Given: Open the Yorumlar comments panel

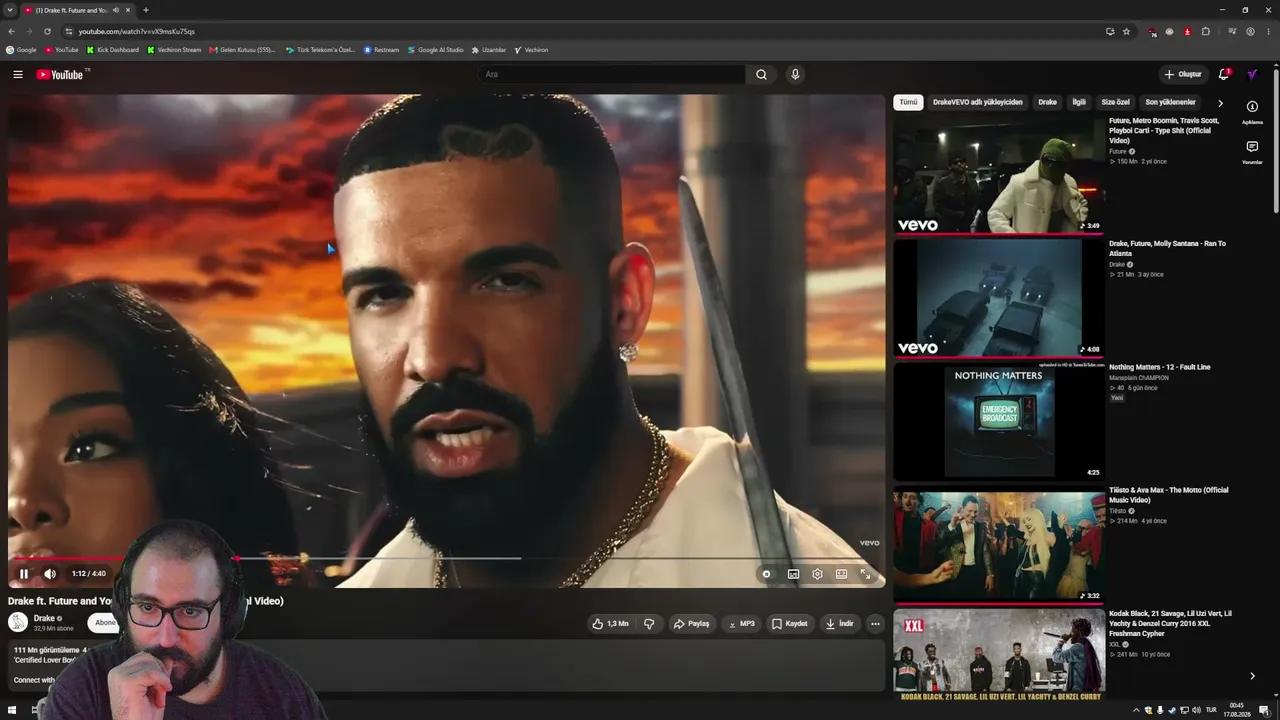Looking at the screenshot, I should (x=1252, y=151).
